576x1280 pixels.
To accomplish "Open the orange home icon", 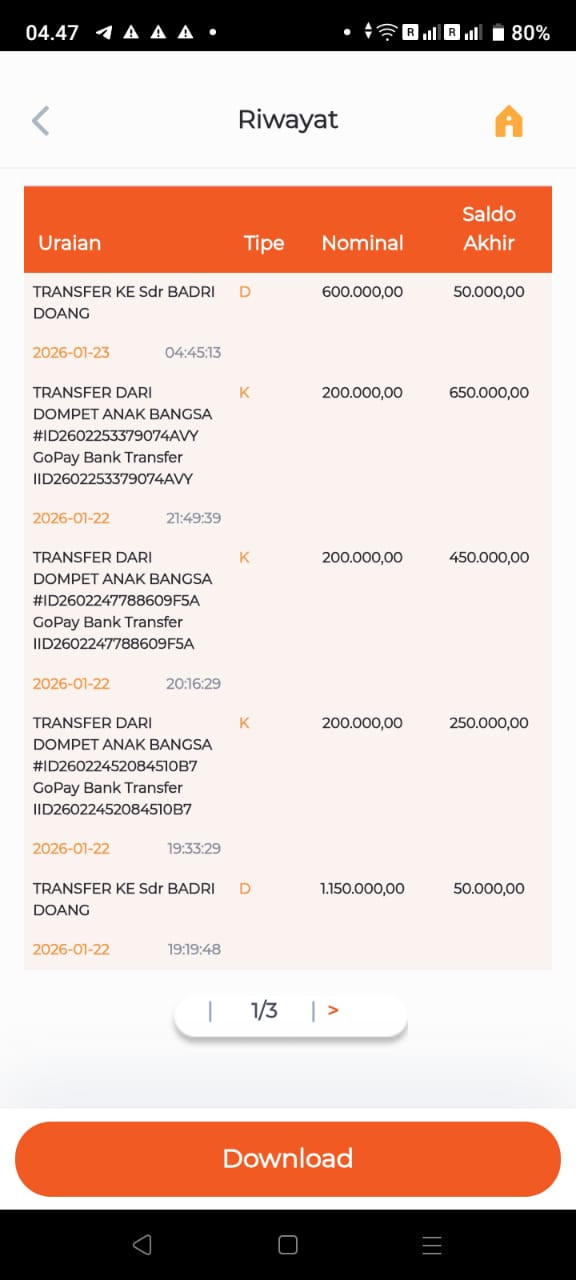I will [509, 121].
